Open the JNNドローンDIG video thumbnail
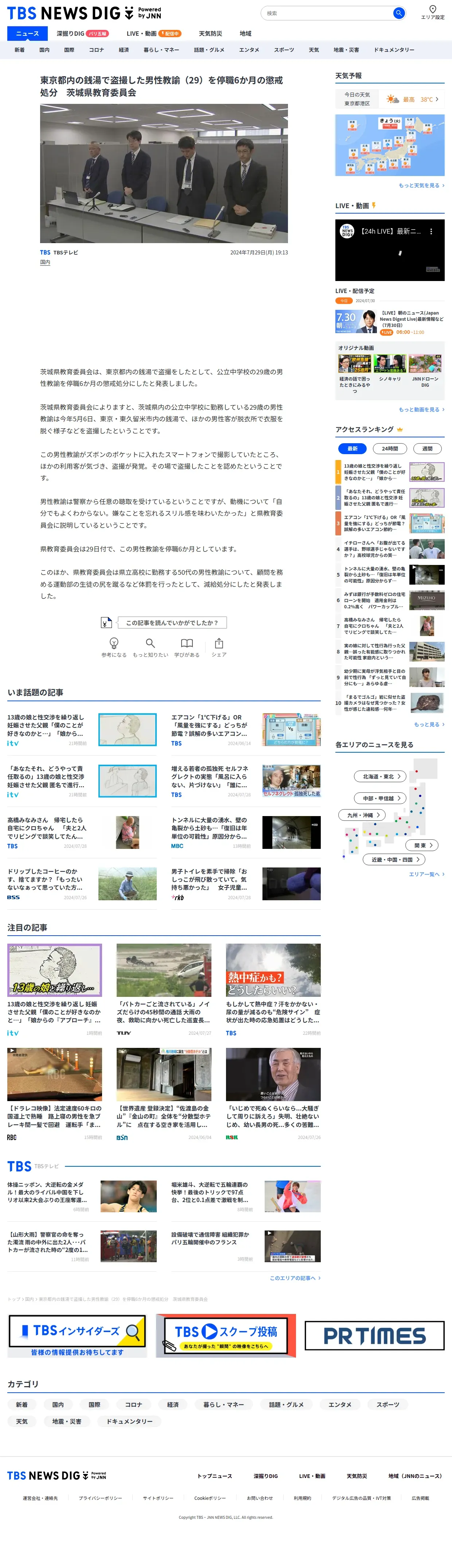The height and width of the screenshot is (1568, 452). pyautogui.click(x=425, y=363)
